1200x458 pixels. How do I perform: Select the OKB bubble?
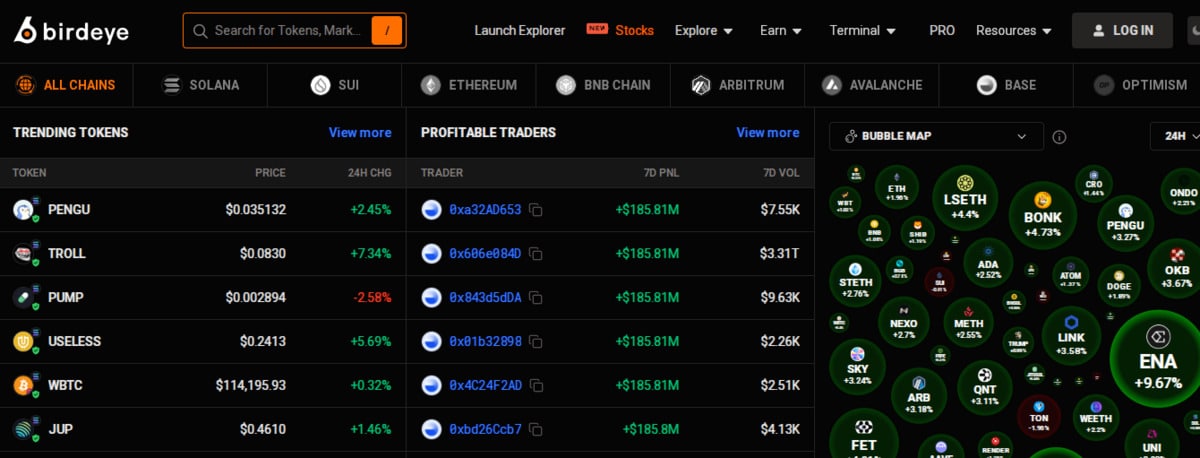click(1177, 267)
